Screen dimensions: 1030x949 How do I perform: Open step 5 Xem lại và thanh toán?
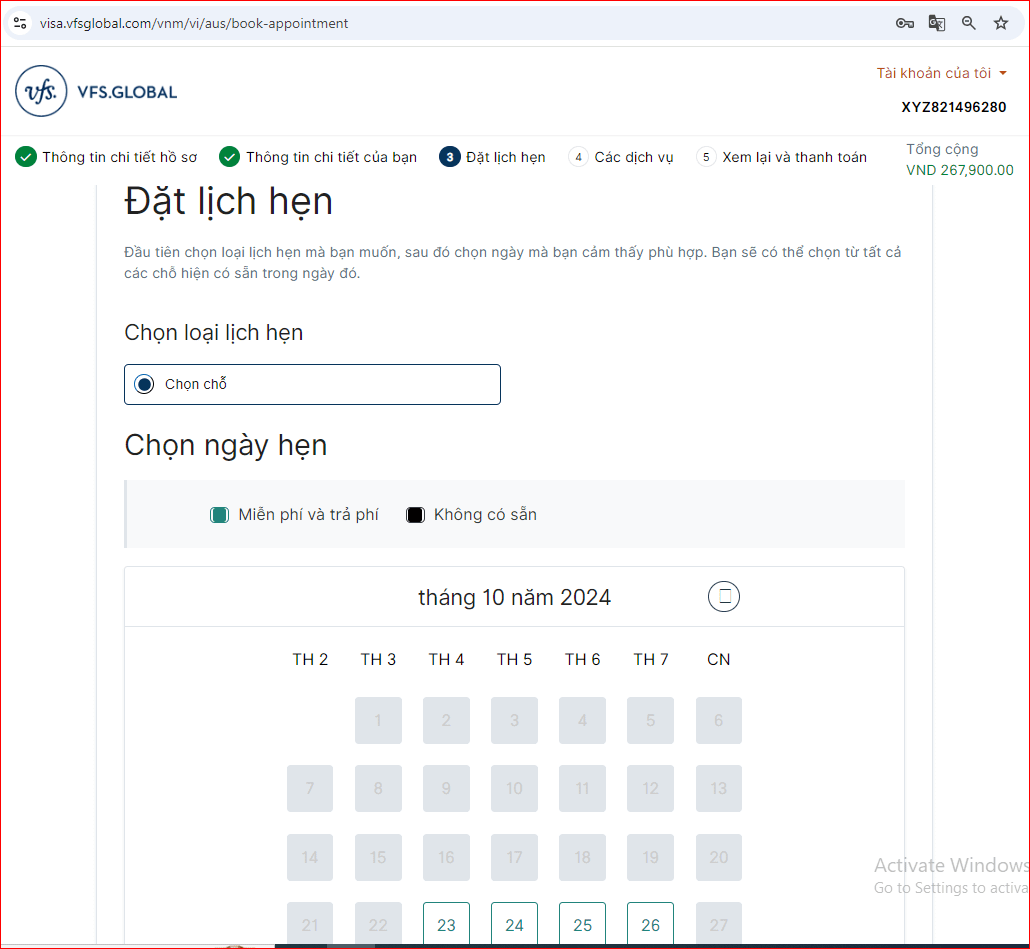coord(794,157)
